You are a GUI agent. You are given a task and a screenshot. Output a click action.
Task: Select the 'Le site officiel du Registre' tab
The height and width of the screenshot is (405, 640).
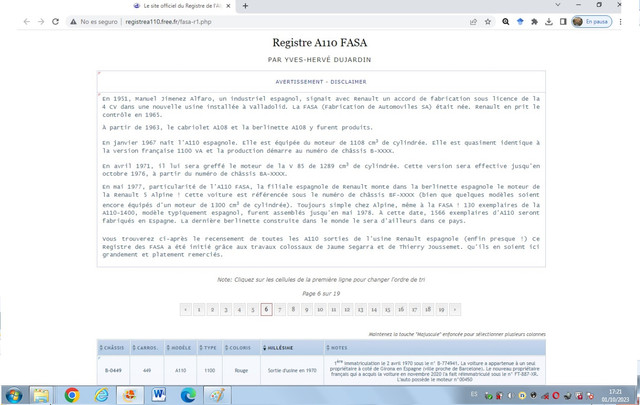click(182, 6)
